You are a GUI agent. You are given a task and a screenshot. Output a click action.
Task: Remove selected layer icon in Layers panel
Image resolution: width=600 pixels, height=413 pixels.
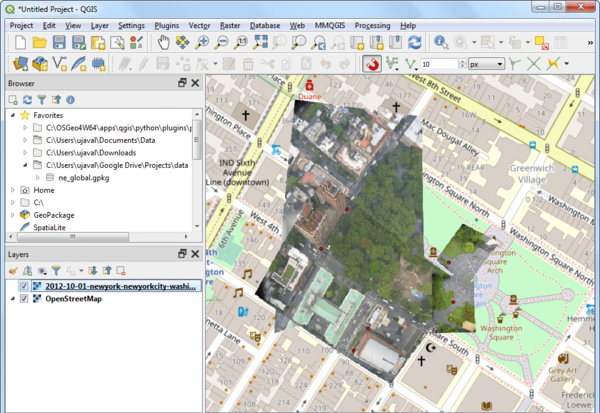(121, 271)
